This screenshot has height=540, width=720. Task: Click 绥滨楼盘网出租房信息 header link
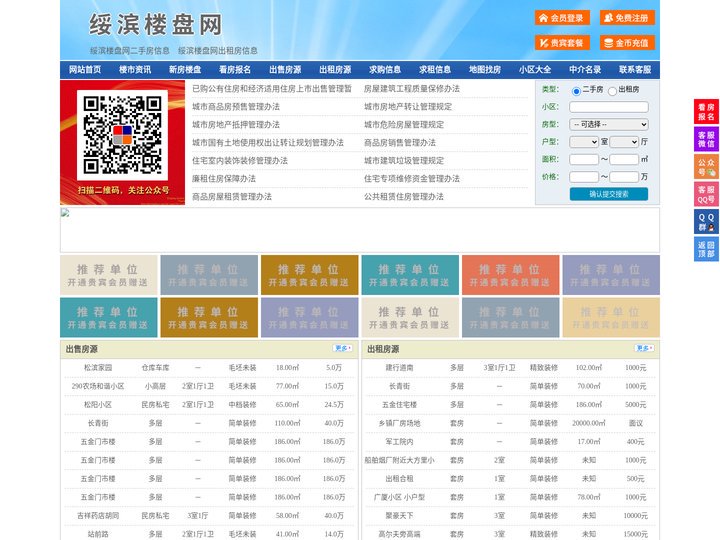tap(218, 51)
